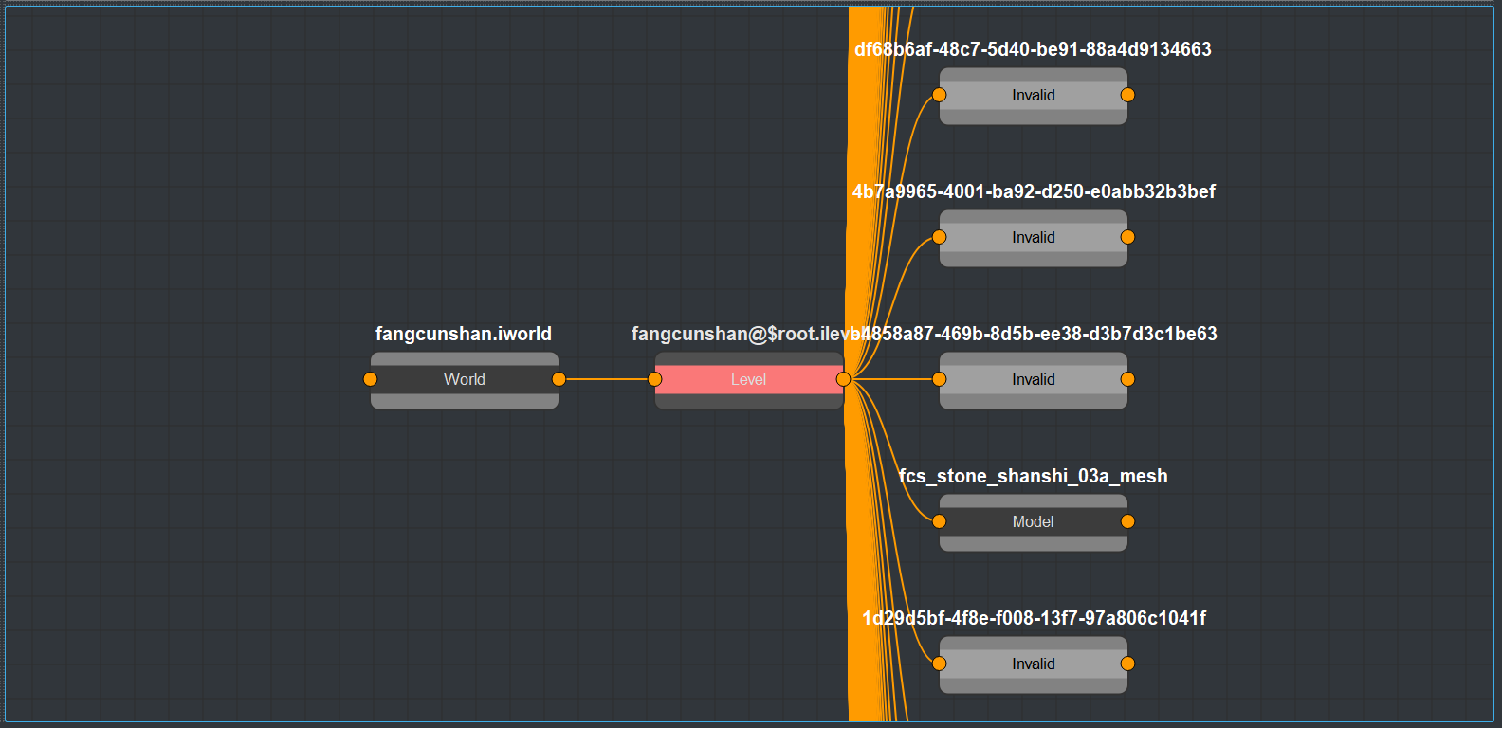Click output port of Invalid node right of Level
This screenshot has height=729, width=1502.
1128,380
